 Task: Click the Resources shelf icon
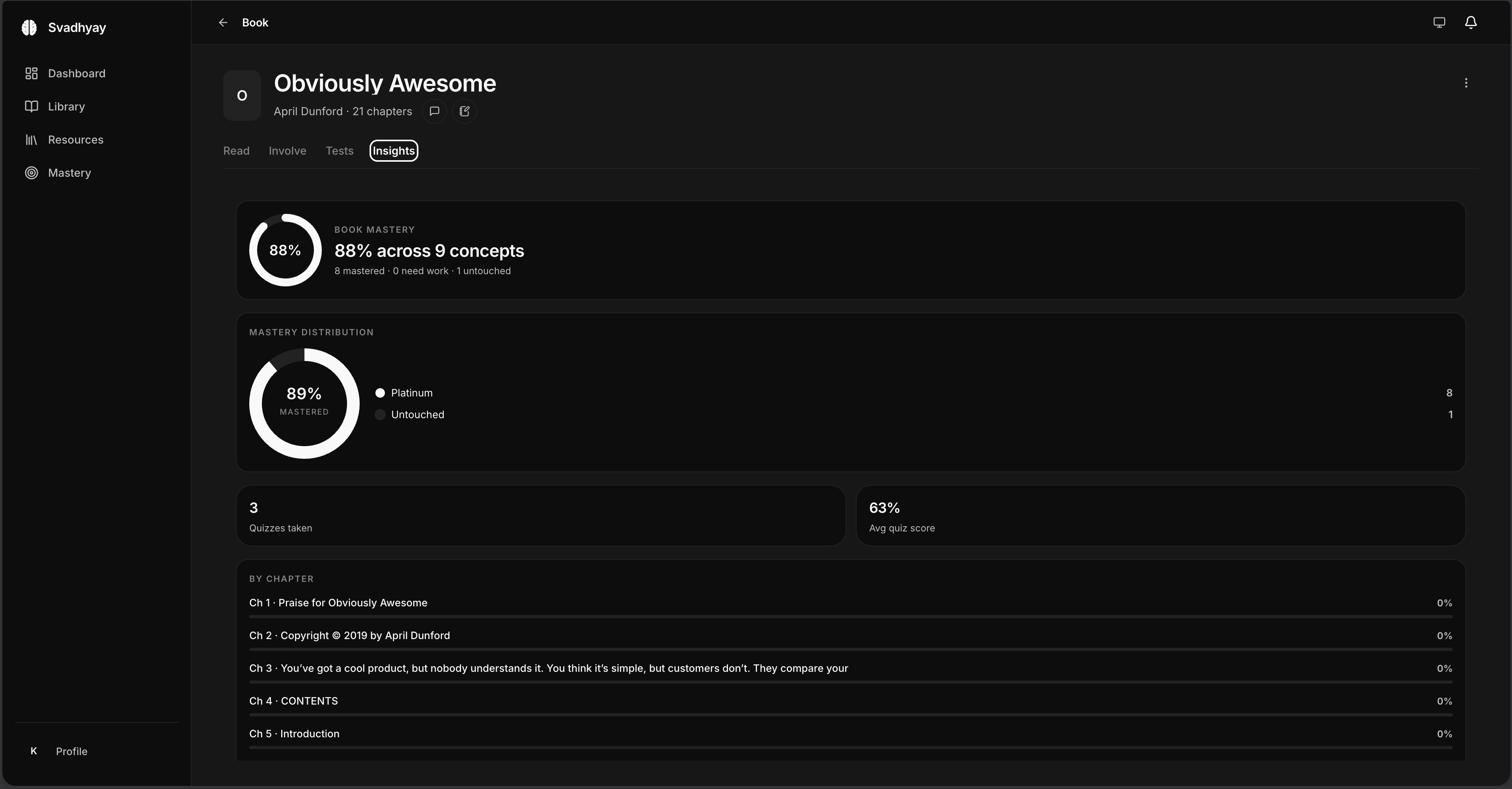[x=32, y=140]
